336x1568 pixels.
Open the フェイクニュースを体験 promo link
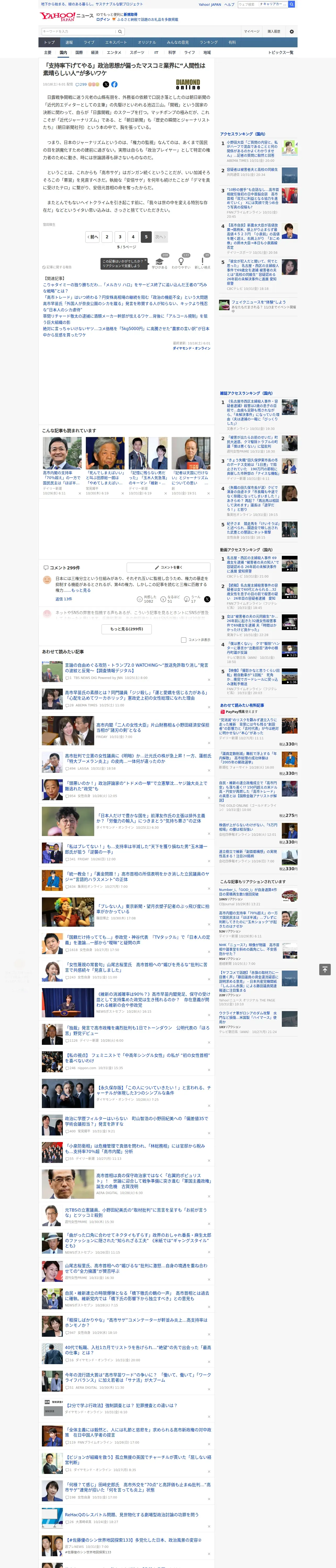tap(259, 302)
